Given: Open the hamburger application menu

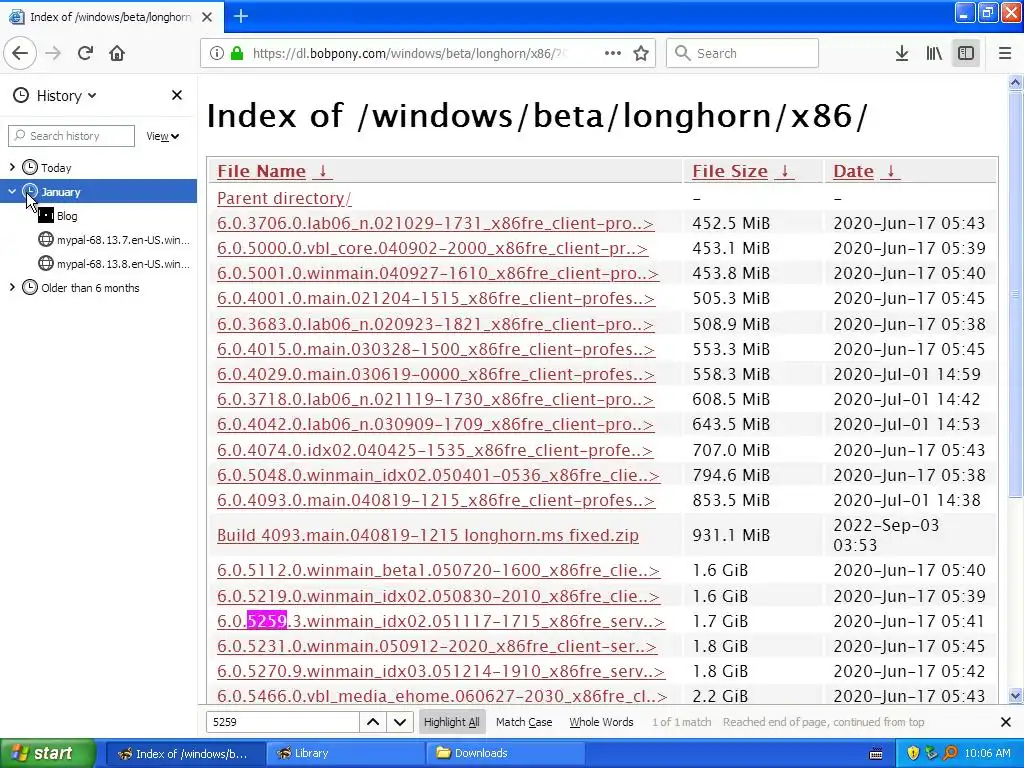Looking at the screenshot, I should click(1005, 53).
